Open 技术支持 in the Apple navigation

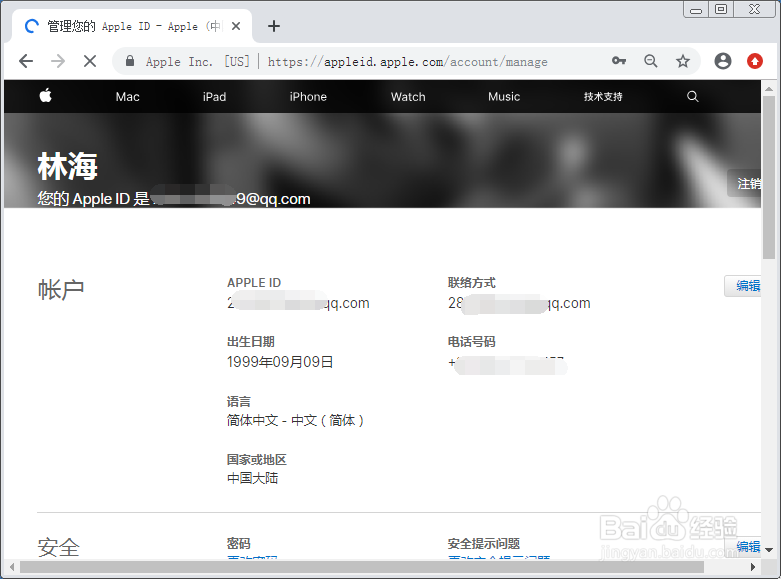pyautogui.click(x=603, y=97)
